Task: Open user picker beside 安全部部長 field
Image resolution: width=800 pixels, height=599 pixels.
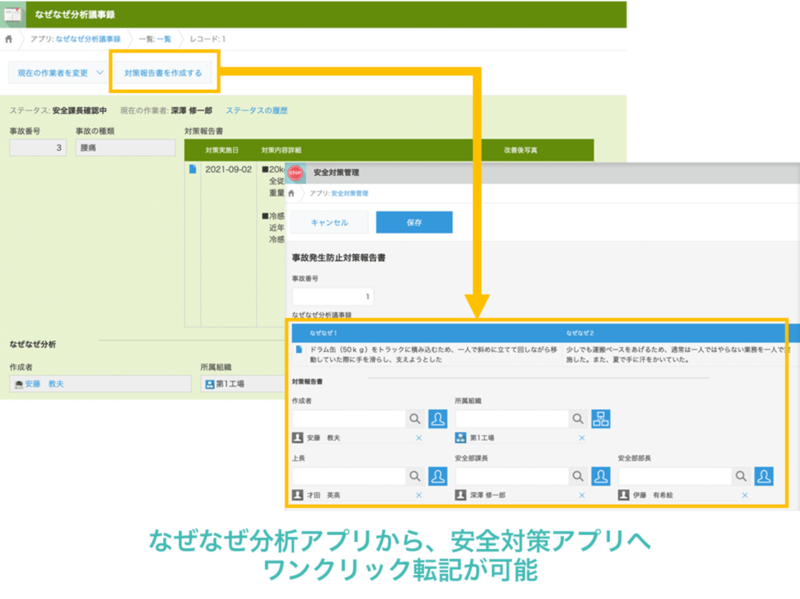Action: [764, 476]
